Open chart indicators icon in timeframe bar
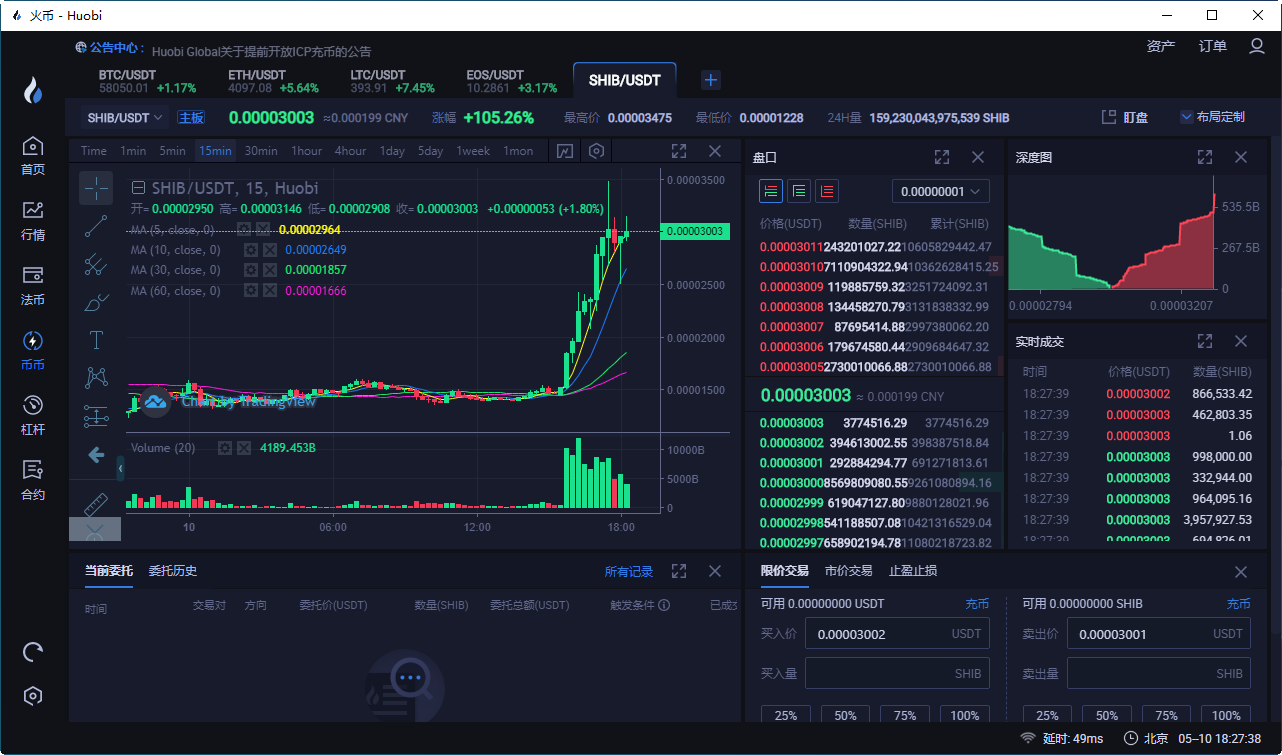 565,151
